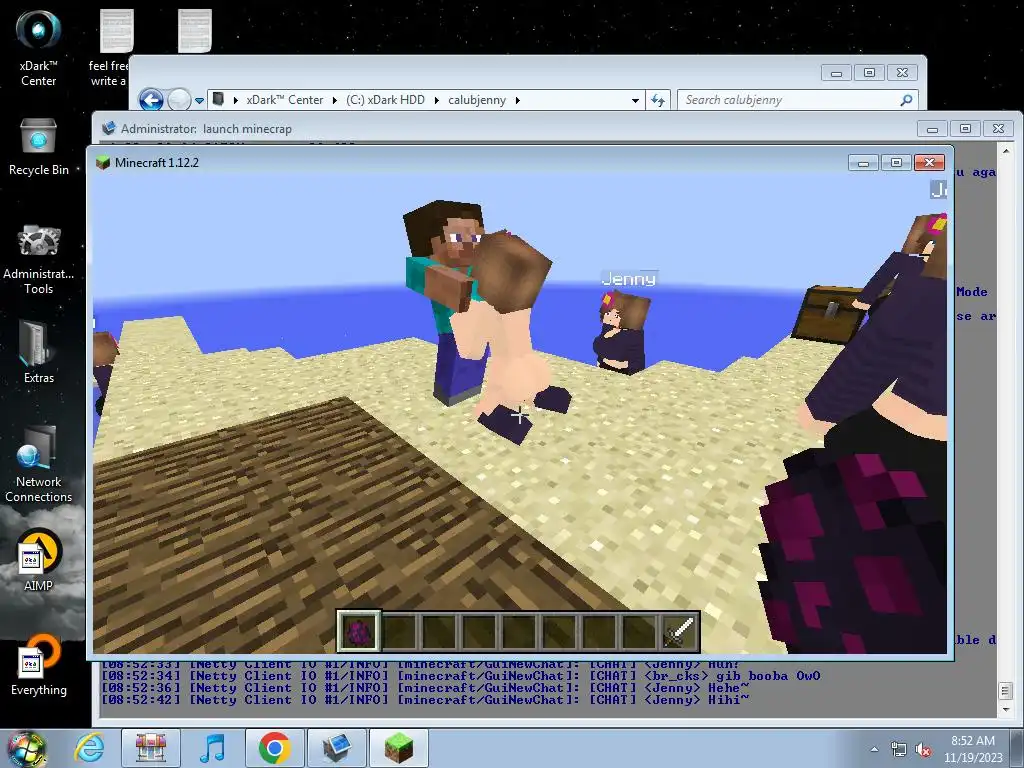1024x768 pixels.
Task: Open the store-front icon on the taskbar
Action: click(150, 748)
